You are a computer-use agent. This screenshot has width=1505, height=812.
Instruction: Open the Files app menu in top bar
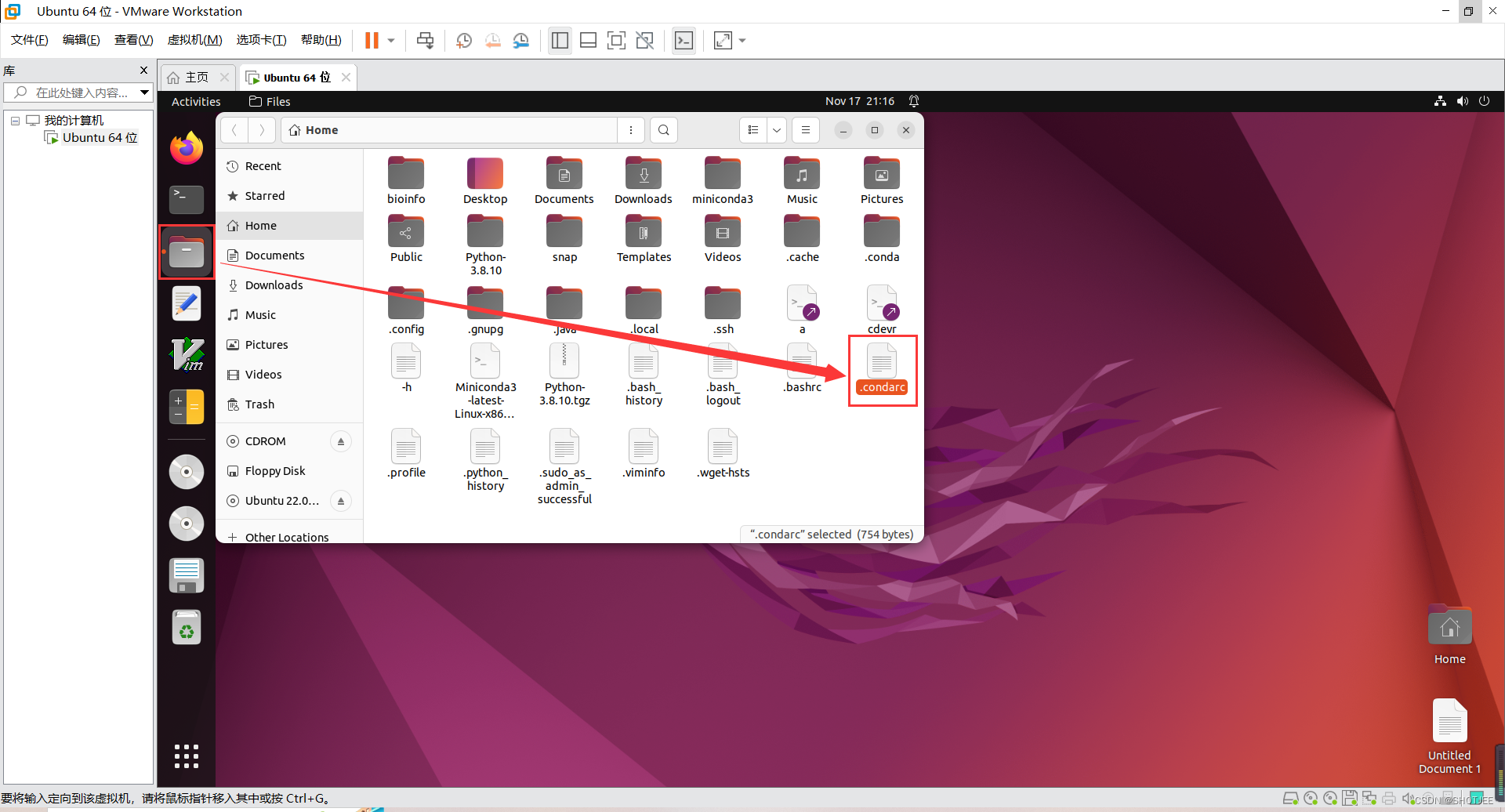pos(270,101)
